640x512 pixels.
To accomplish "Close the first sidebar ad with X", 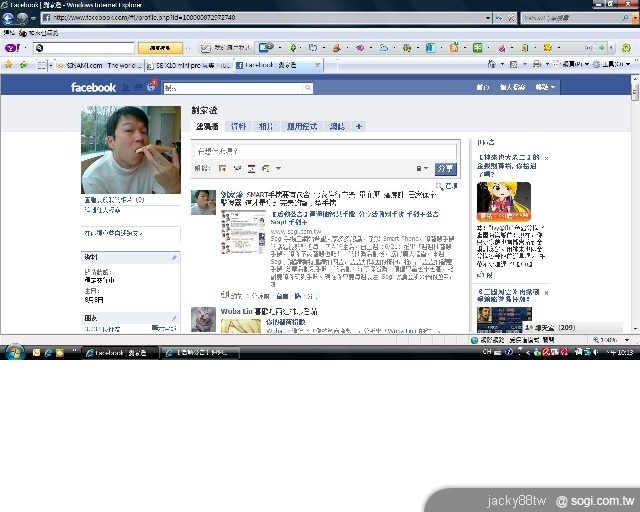I will click(547, 158).
